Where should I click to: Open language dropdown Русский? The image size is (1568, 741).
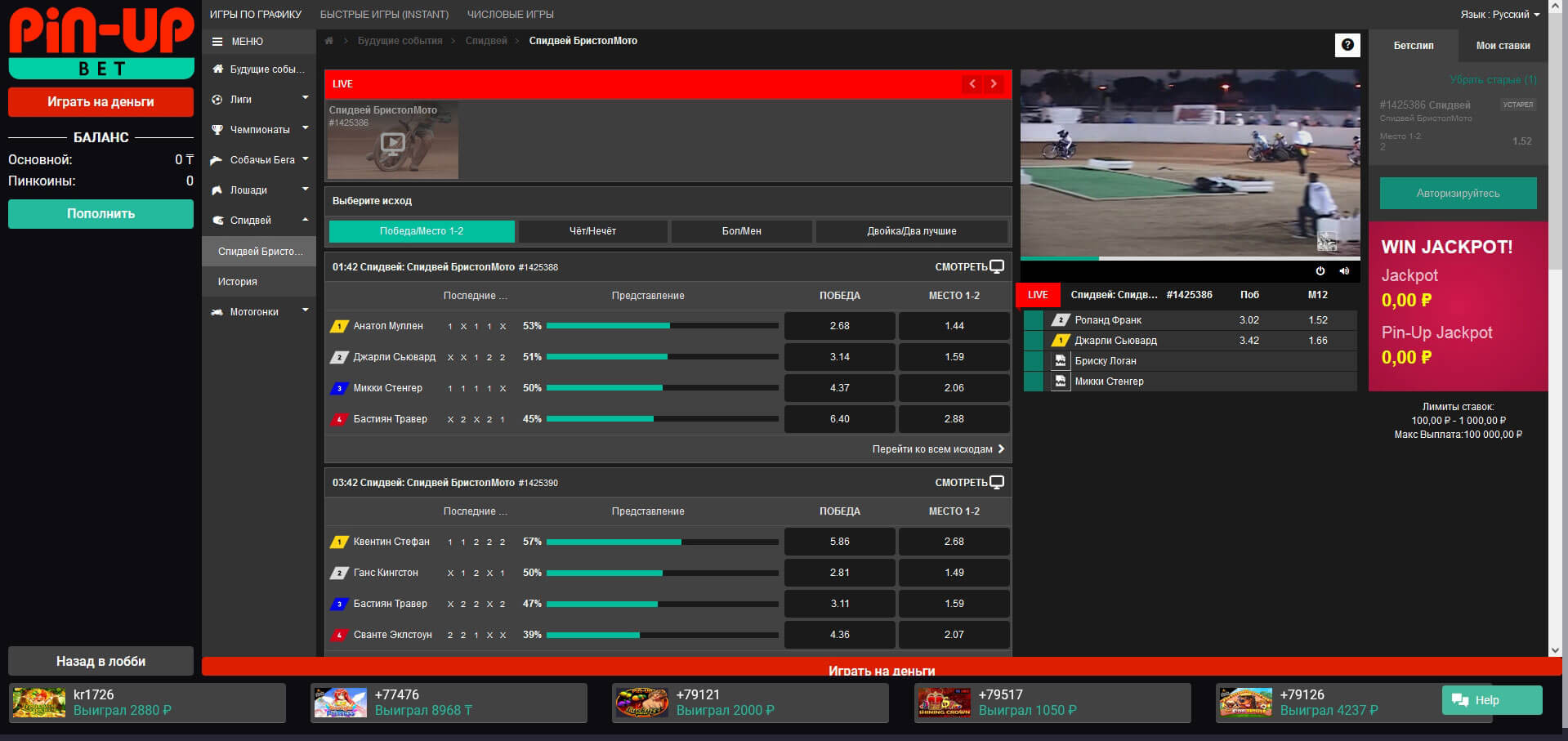(1500, 15)
